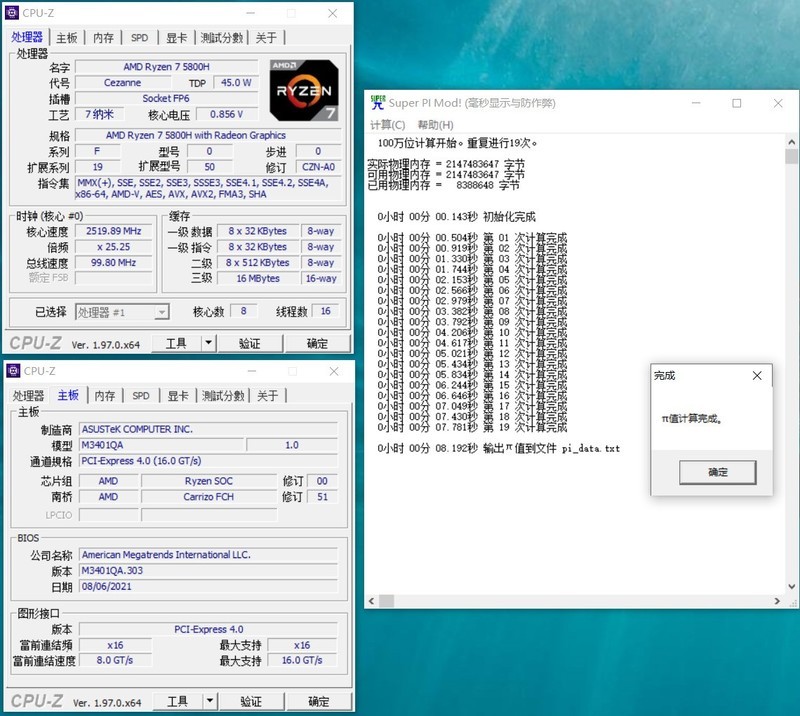Click the CPU-Z logo at bottom of mainboard window

click(x=37, y=700)
